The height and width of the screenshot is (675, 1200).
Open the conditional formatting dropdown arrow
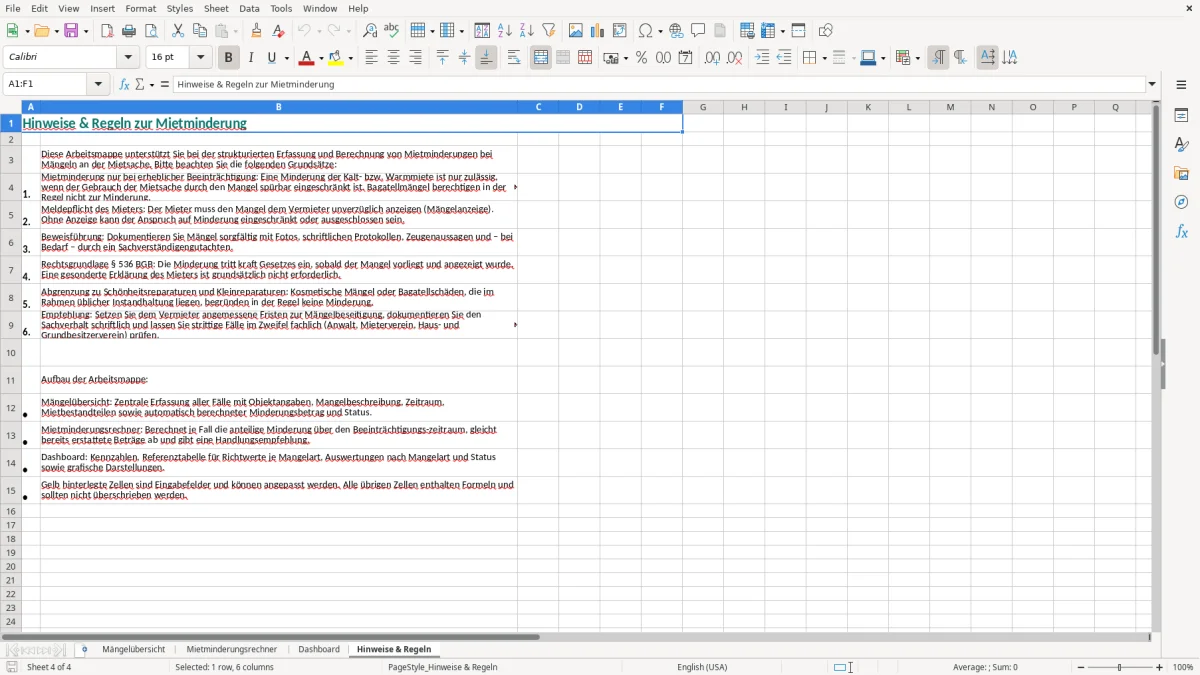coord(917,58)
